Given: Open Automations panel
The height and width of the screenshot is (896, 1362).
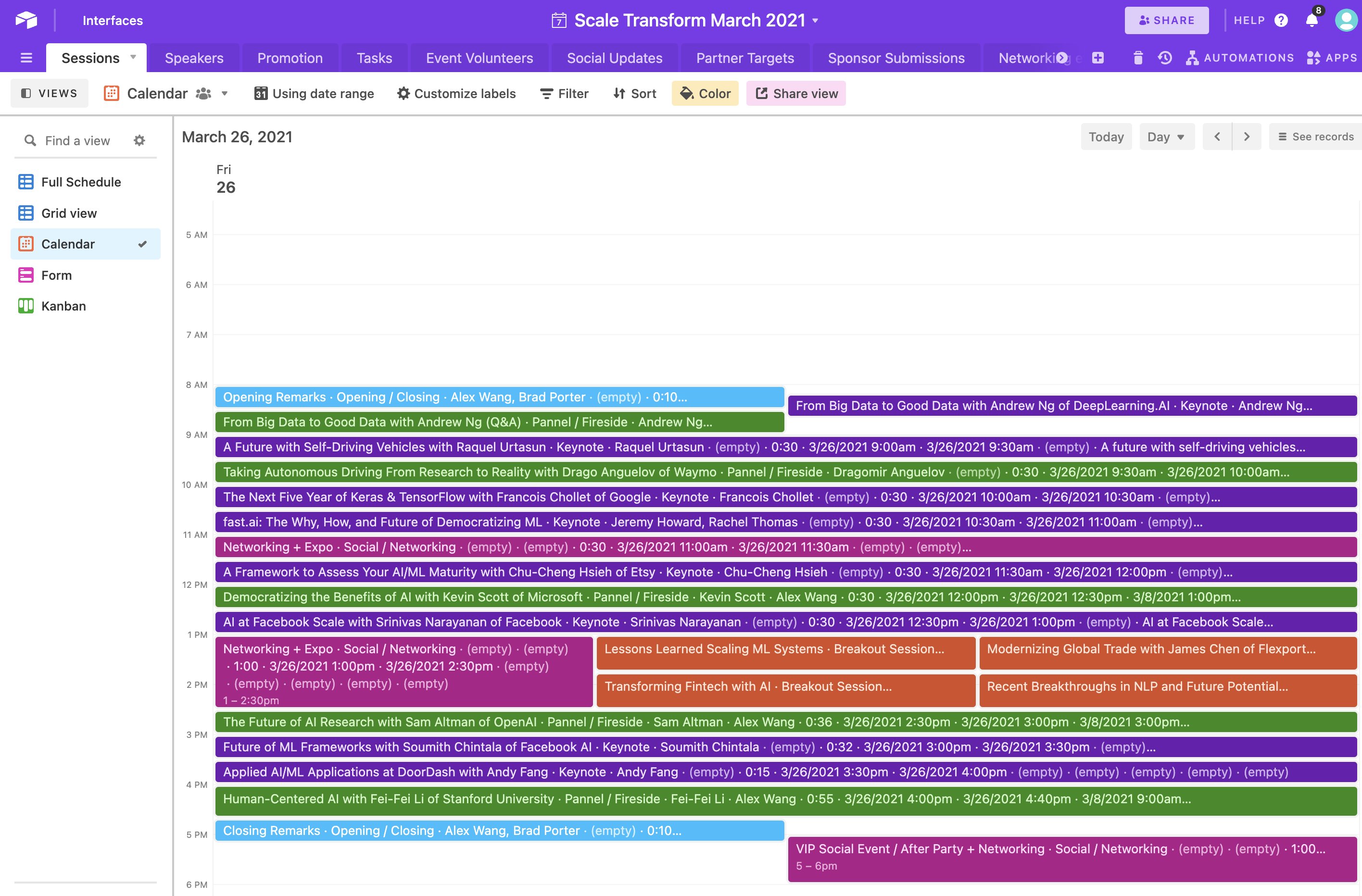Looking at the screenshot, I should tap(1239, 58).
